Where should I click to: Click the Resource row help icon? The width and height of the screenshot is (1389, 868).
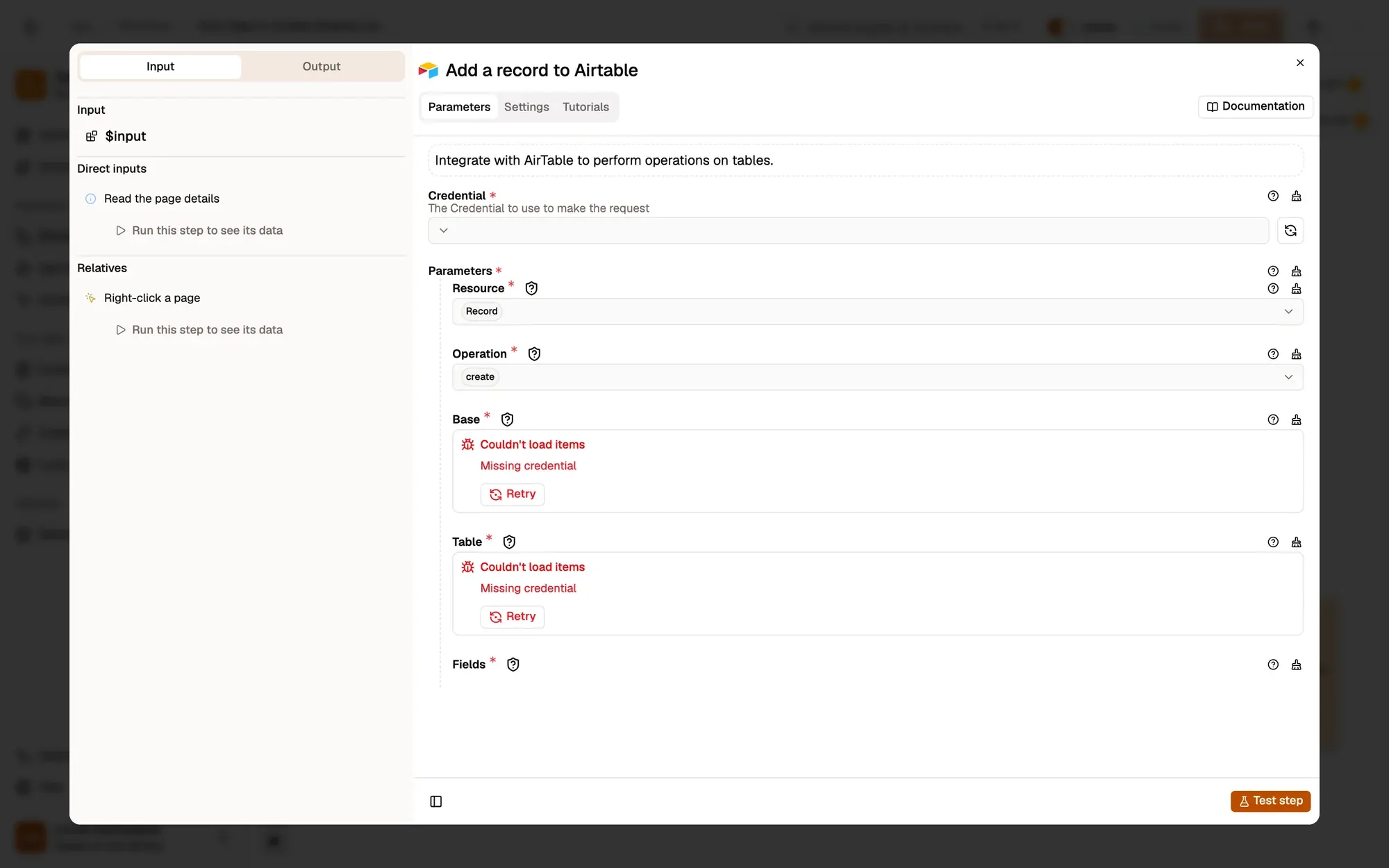point(1273,288)
